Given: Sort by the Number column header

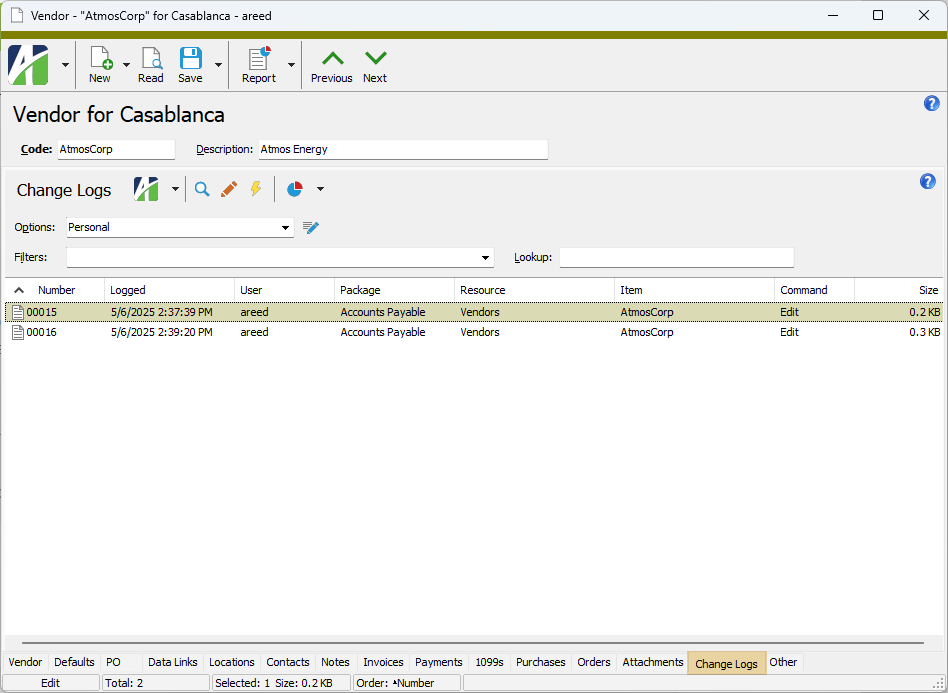Looking at the screenshot, I should tap(56, 290).
